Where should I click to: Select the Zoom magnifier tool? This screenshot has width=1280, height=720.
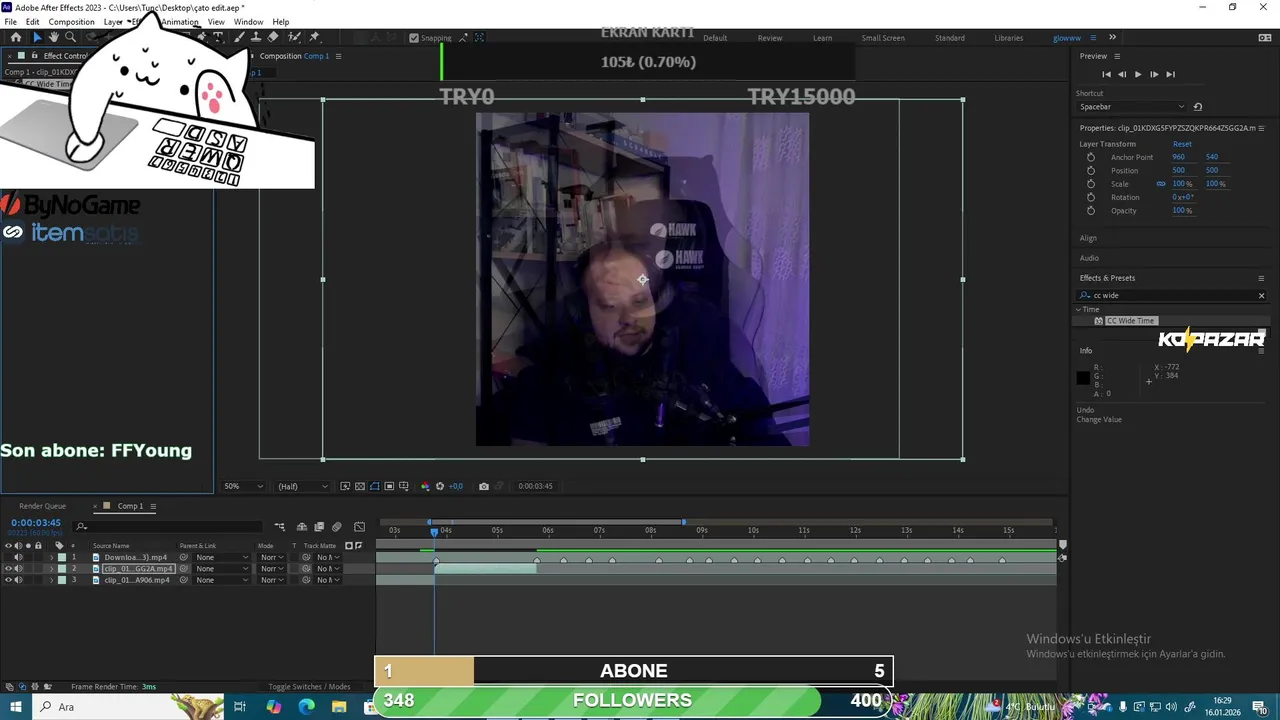point(70,37)
